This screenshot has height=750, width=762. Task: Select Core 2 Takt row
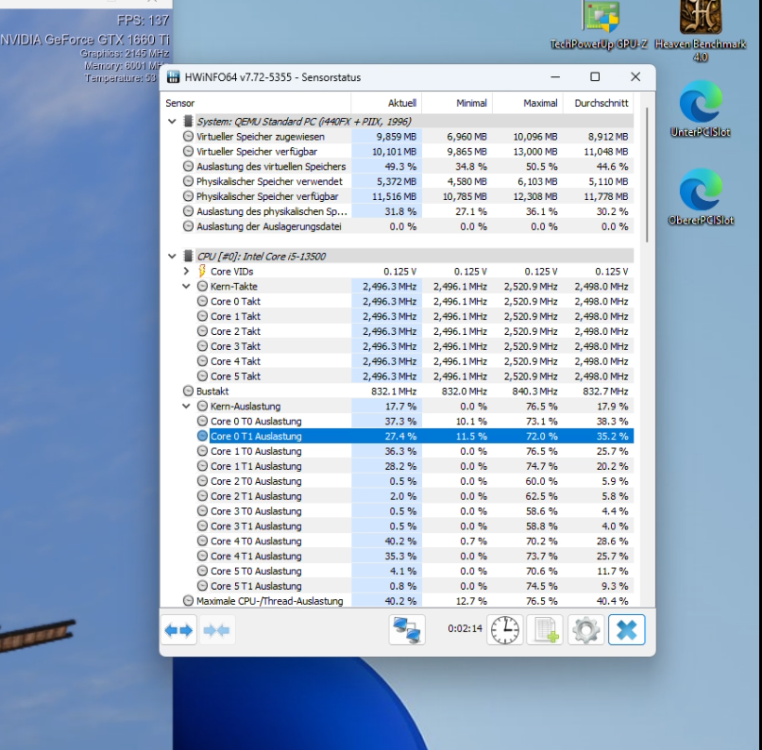[415, 331]
